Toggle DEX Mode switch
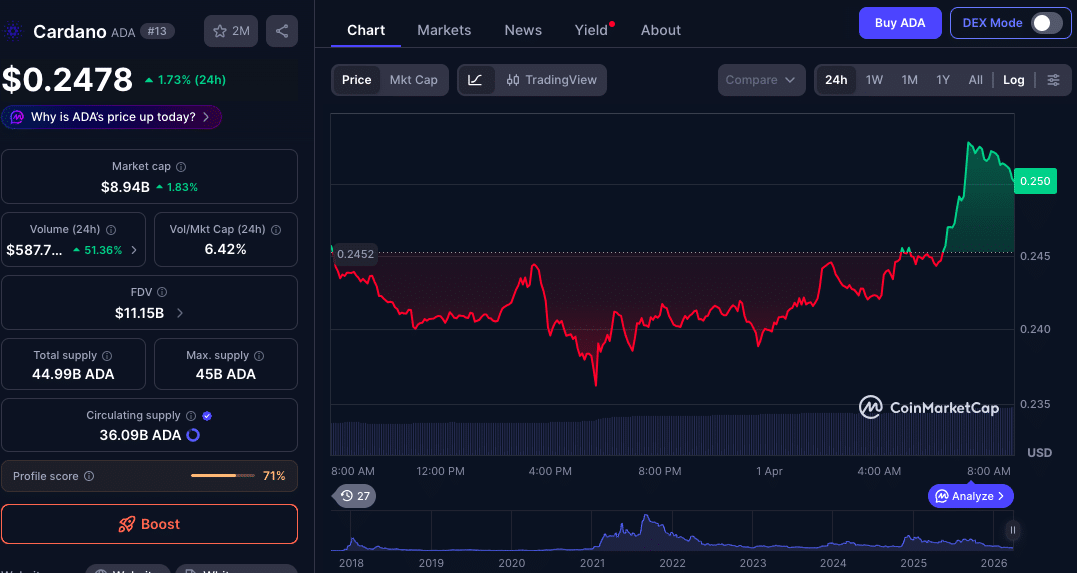 (x=1047, y=23)
